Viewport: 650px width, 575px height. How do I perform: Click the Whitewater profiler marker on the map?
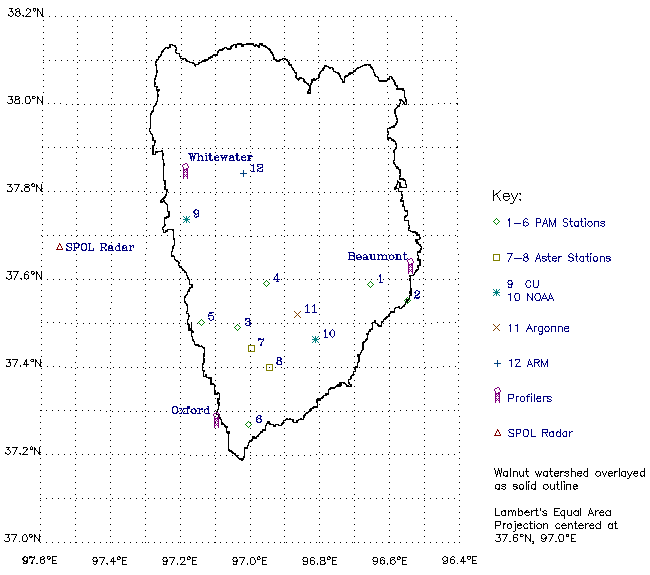[185, 171]
